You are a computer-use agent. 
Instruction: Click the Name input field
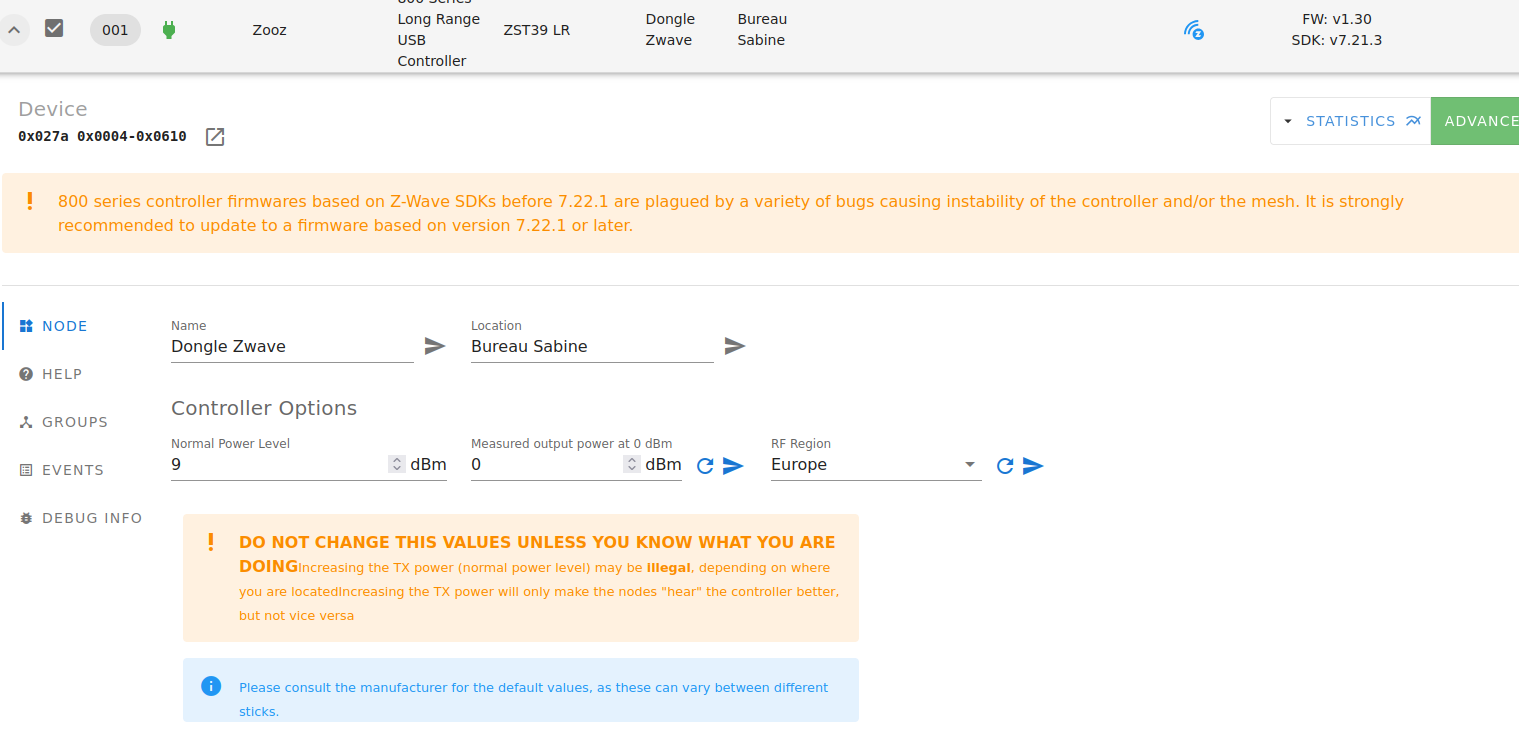pyautogui.click(x=291, y=347)
